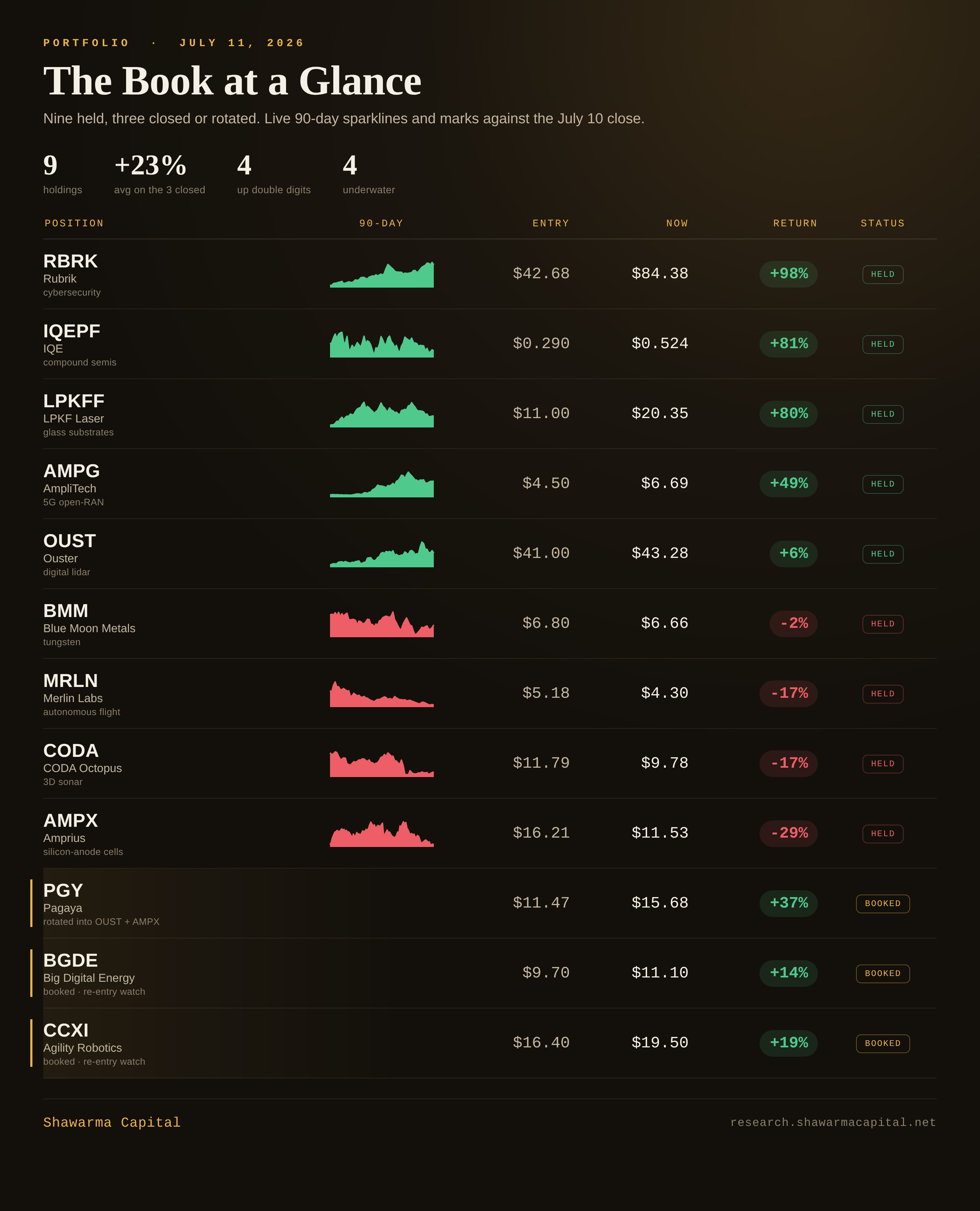
Task: Click the 90-DAY column header
Action: (x=382, y=223)
